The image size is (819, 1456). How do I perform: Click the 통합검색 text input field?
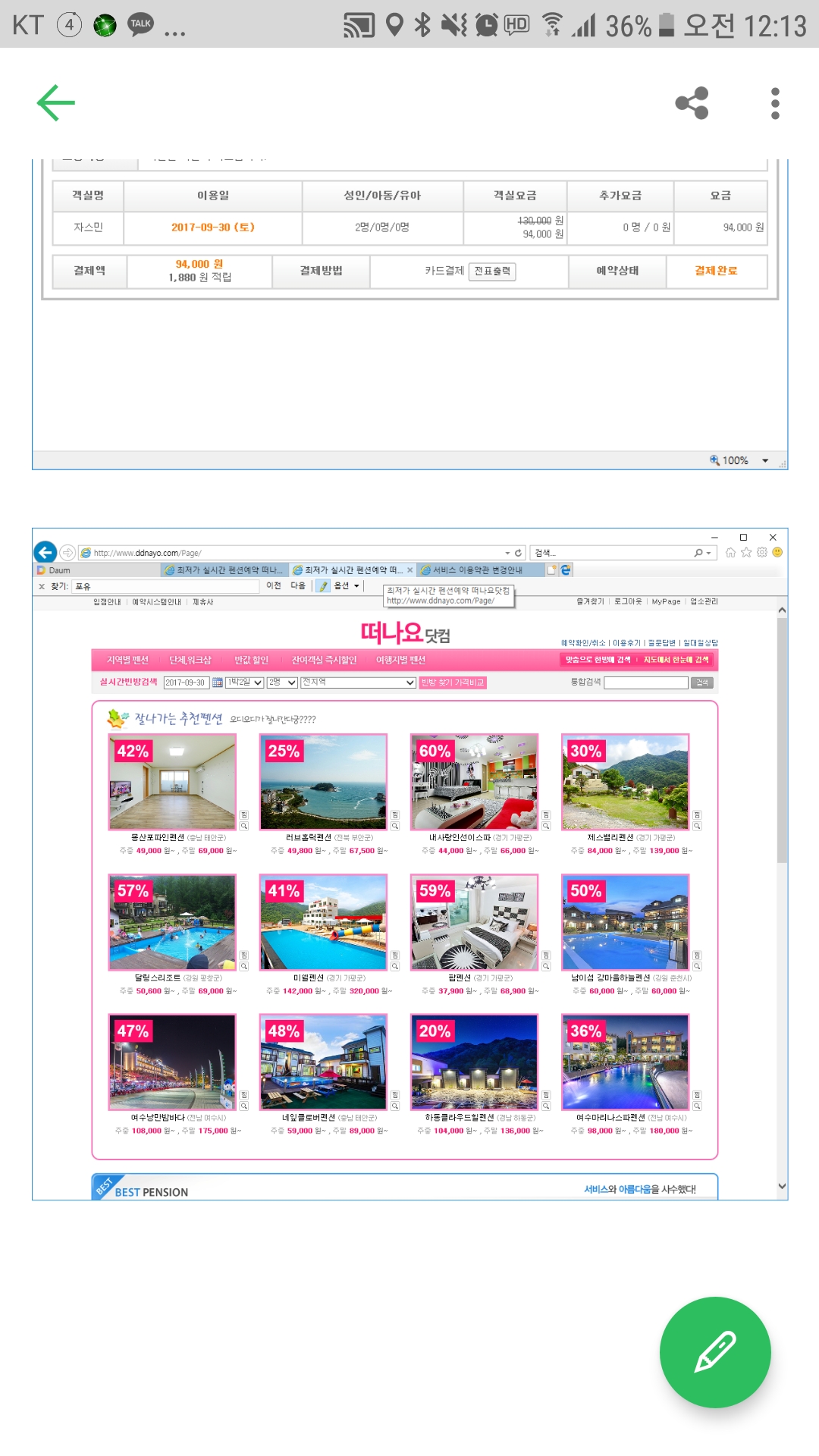coord(646,682)
